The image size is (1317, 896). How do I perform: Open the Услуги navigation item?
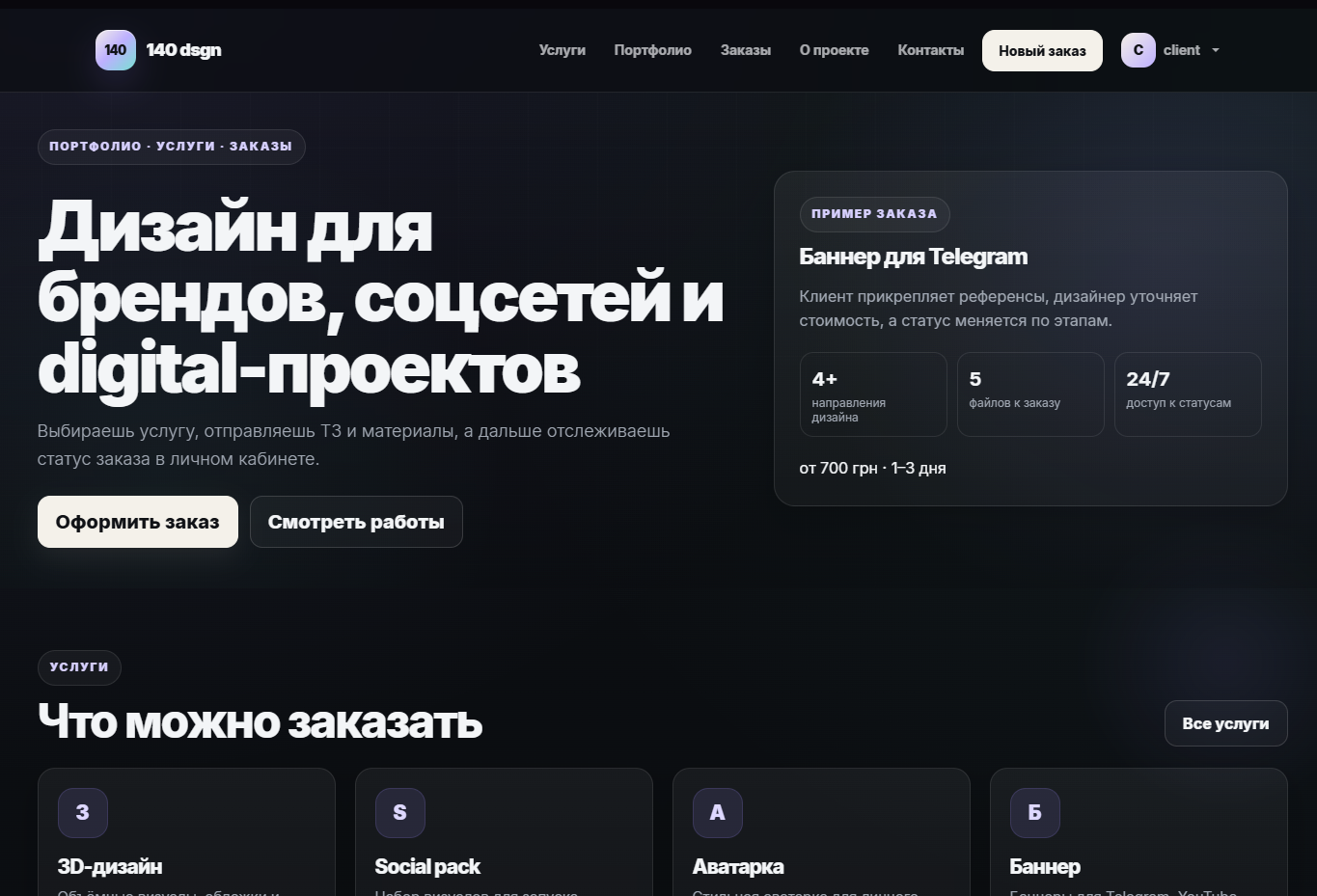(562, 50)
